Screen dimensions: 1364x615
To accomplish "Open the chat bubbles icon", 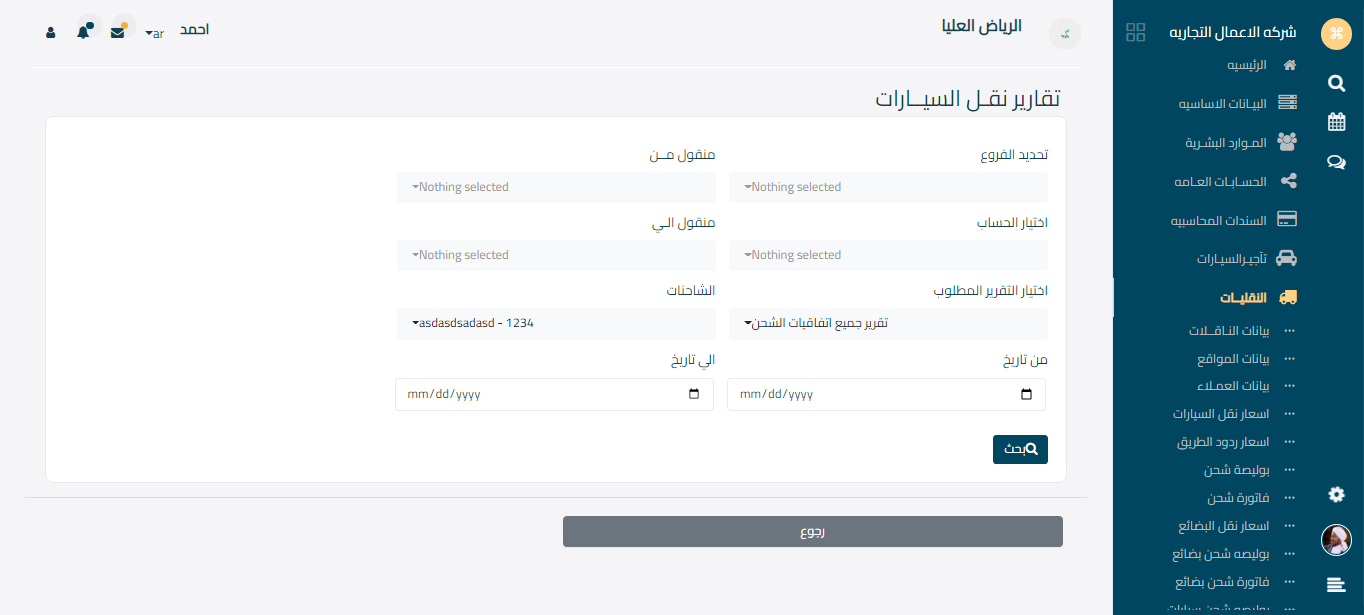I will 1336,162.
